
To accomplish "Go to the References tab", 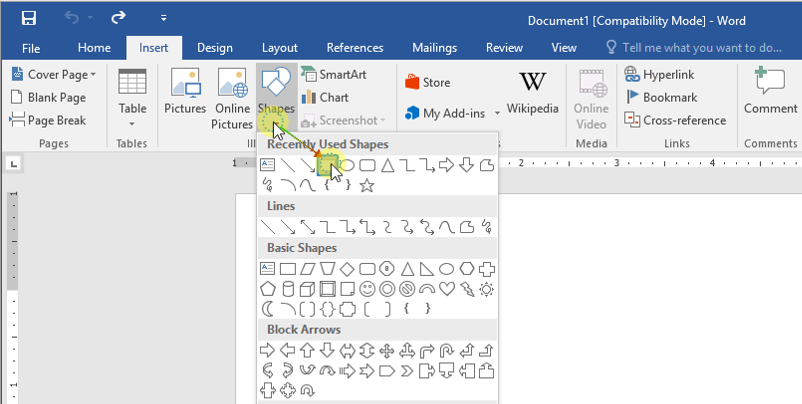I will point(355,48).
